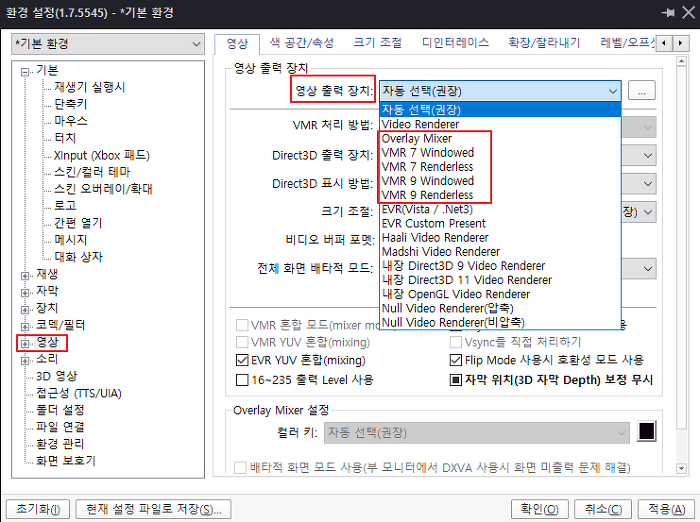Enable 16~235 출력 Level 사용 checkbox

tap(242, 380)
